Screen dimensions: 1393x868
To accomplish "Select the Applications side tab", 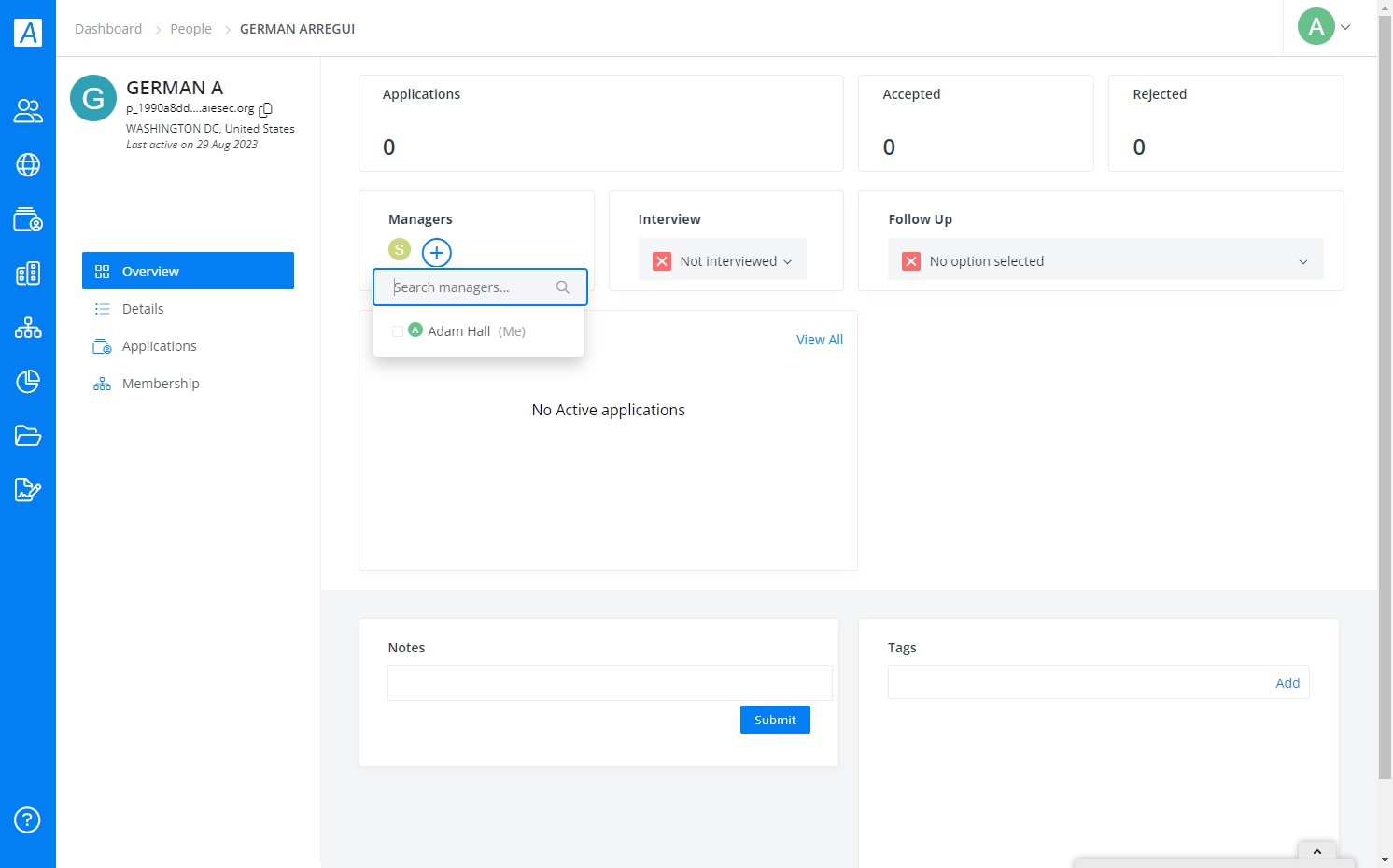I will (188, 345).
